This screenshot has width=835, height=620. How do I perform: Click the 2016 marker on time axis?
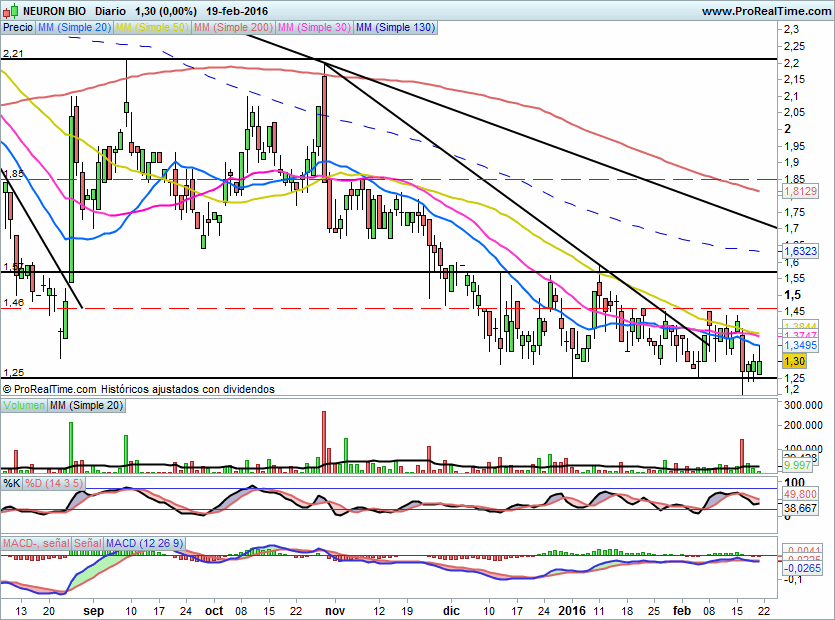pos(572,610)
